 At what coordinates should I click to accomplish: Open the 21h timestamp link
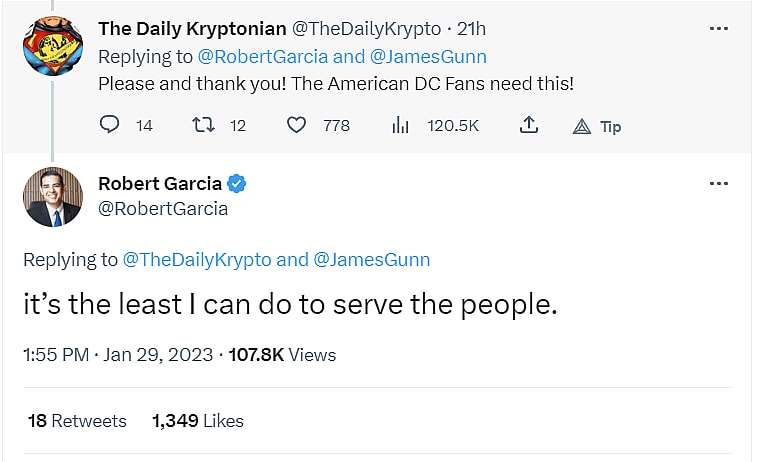coord(471,28)
